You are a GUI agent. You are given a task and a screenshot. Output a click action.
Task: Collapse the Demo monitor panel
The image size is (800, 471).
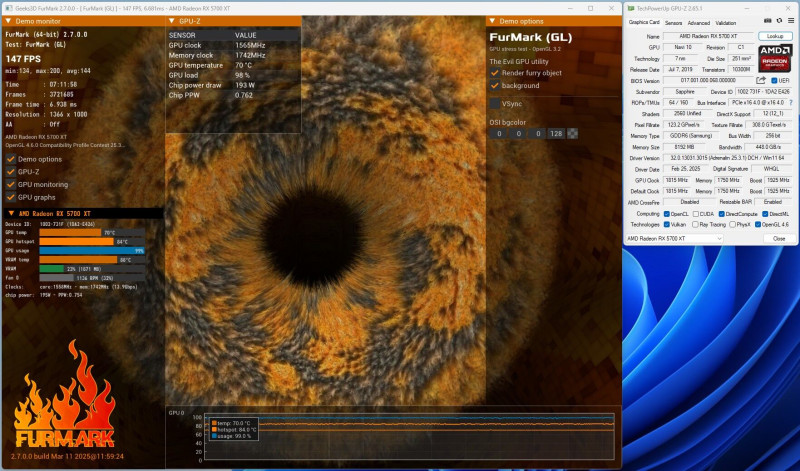tap(8, 21)
